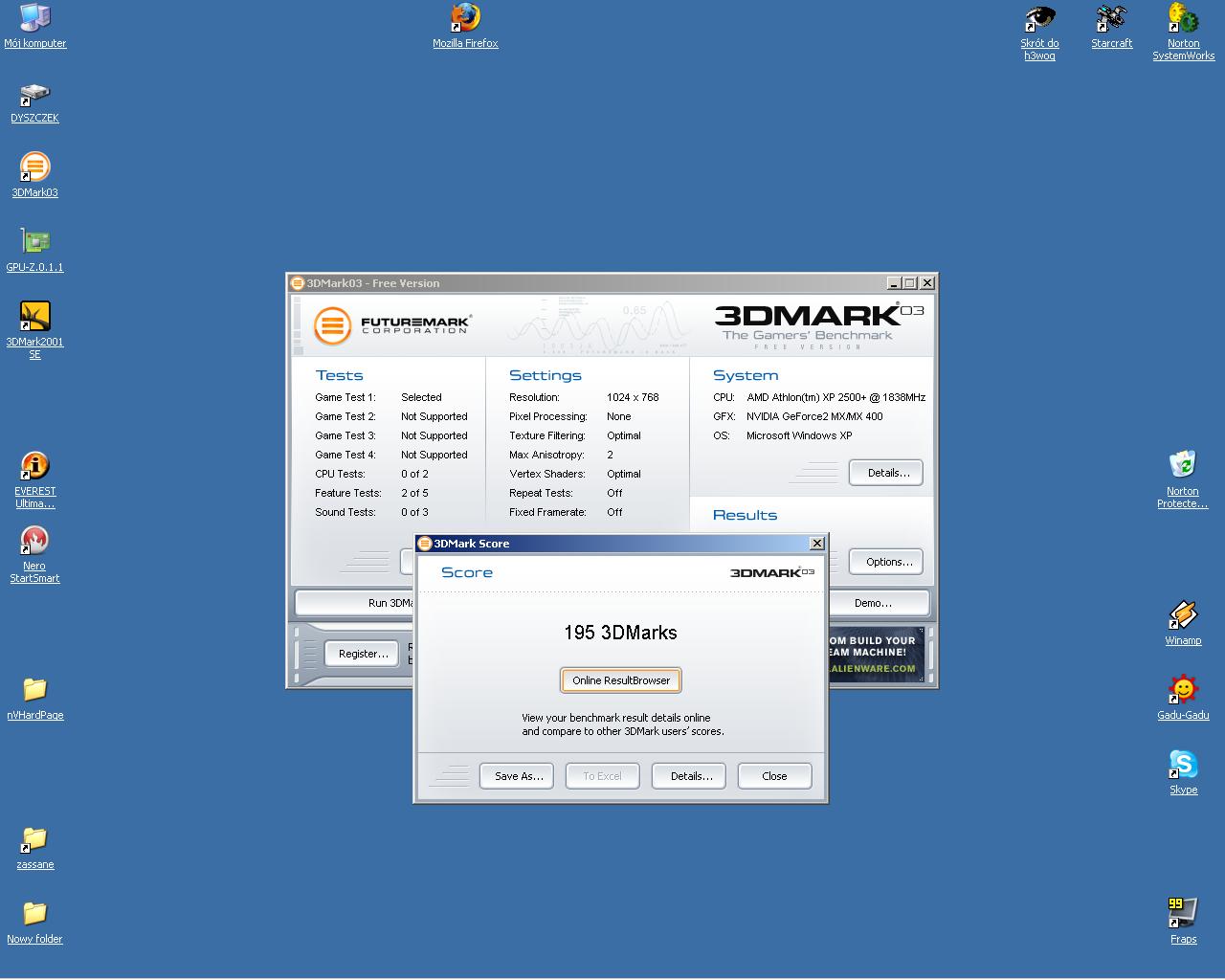The image size is (1225, 980).
Task: Click the 3DMark03 window title icon
Action: (x=298, y=283)
